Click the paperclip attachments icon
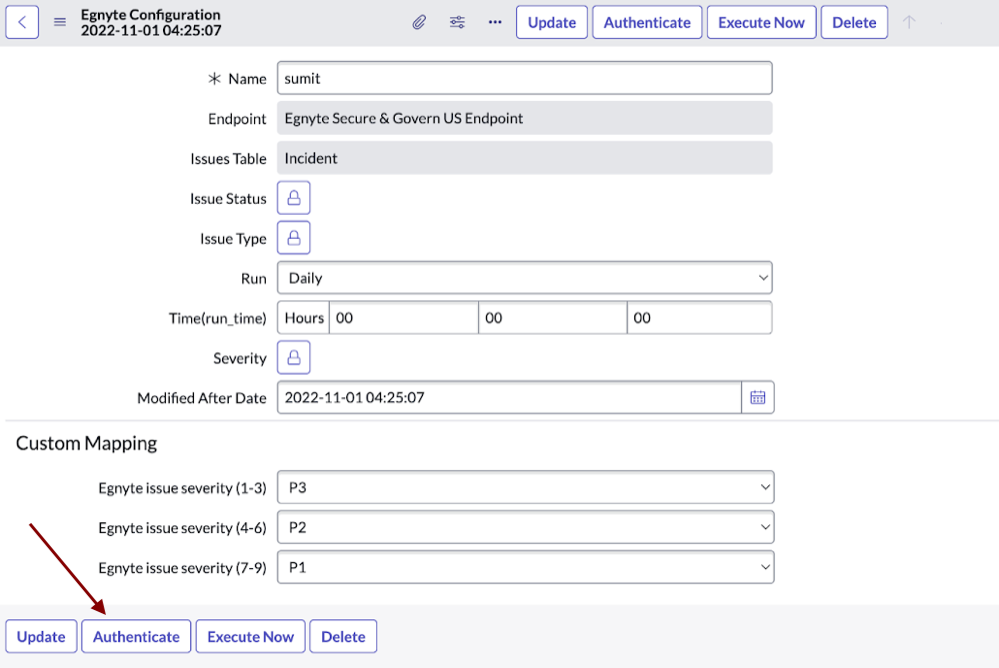The height and width of the screenshot is (668, 999). tap(419, 21)
